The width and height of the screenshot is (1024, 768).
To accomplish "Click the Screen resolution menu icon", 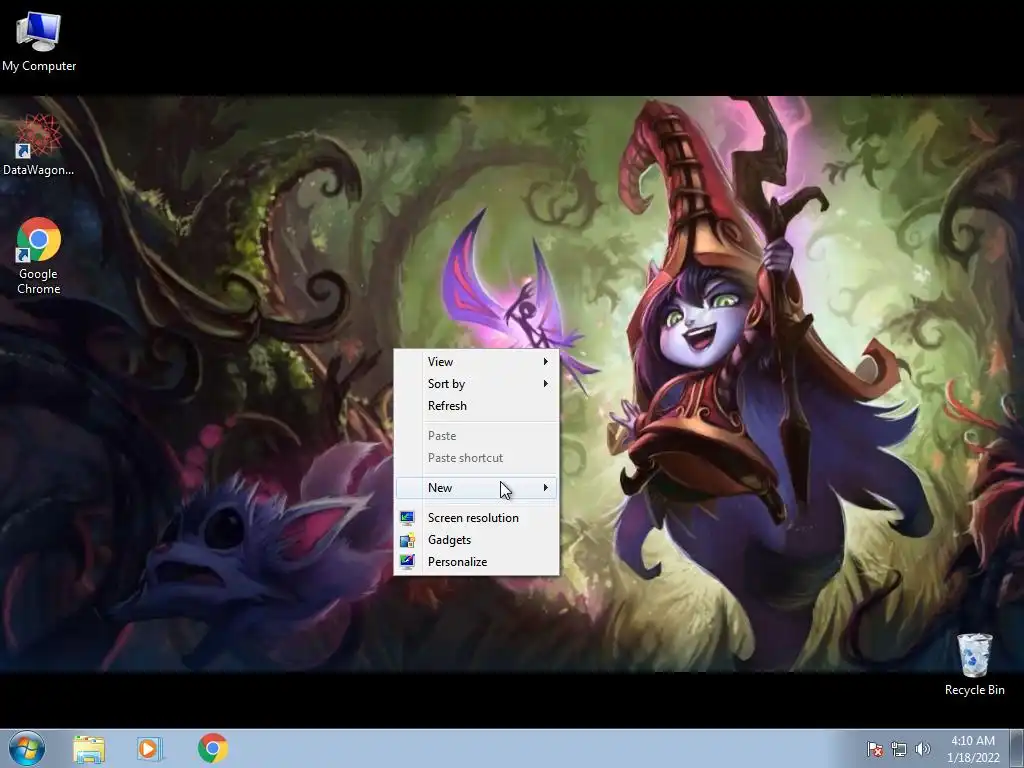I will click(407, 518).
